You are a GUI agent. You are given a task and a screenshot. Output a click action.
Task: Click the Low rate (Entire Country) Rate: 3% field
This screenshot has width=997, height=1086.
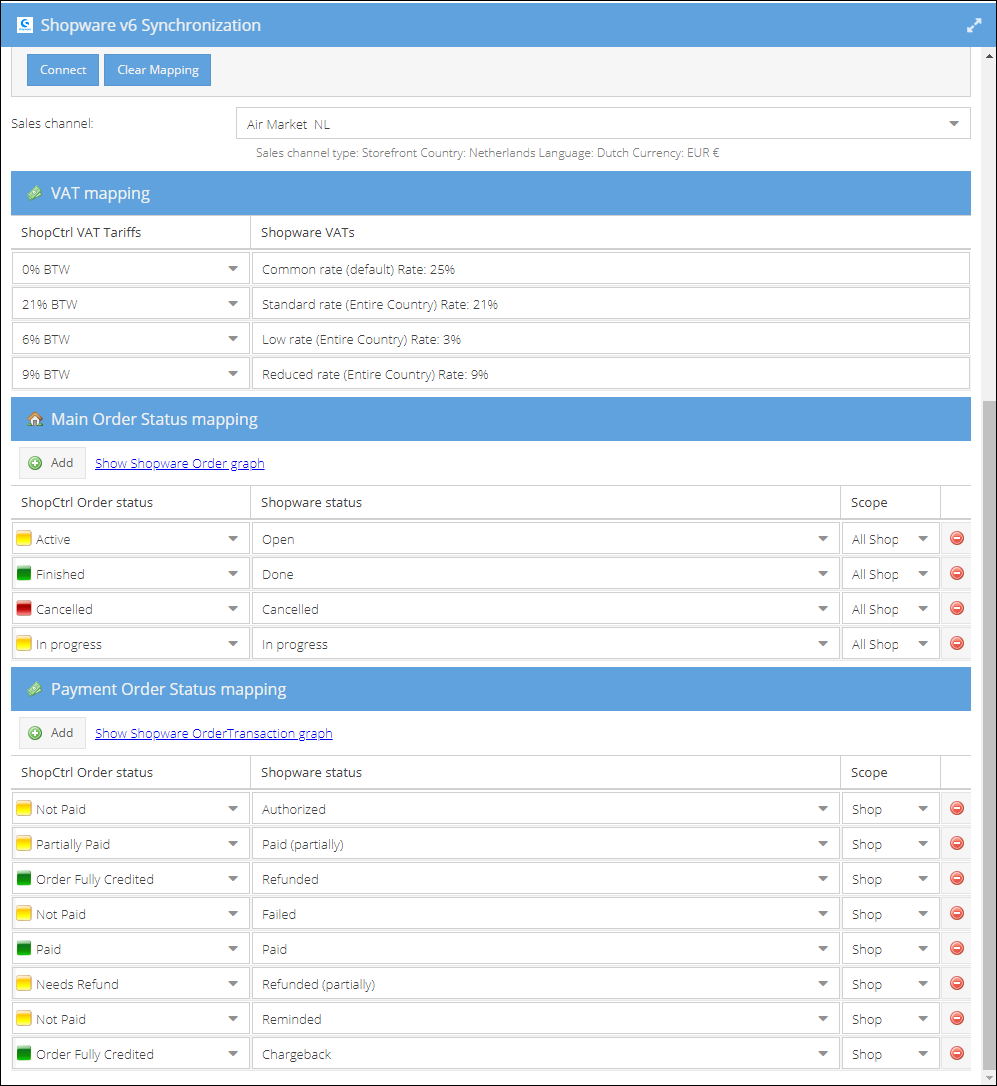(610, 339)
